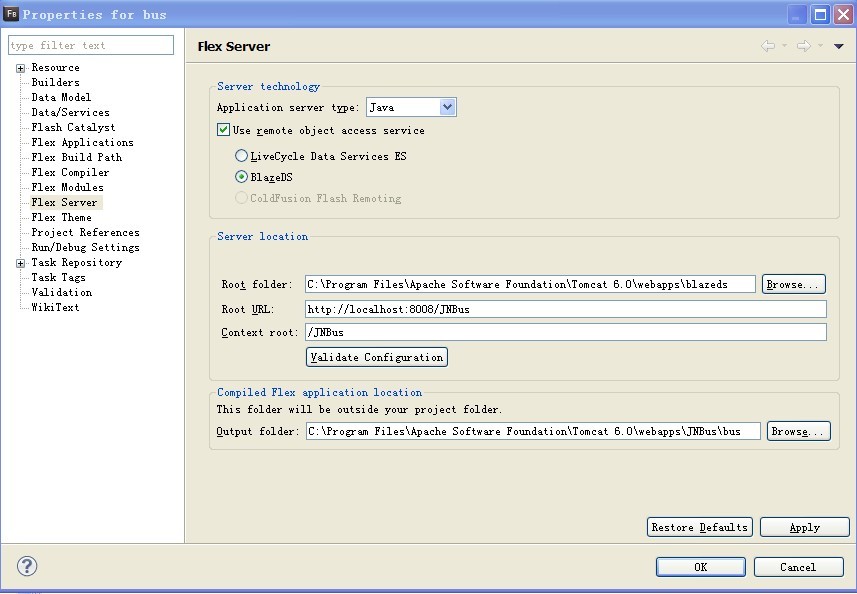Viewport: 857px width, 594px height.
Task: Open Application server type dropdown
Action: (447, 107)
